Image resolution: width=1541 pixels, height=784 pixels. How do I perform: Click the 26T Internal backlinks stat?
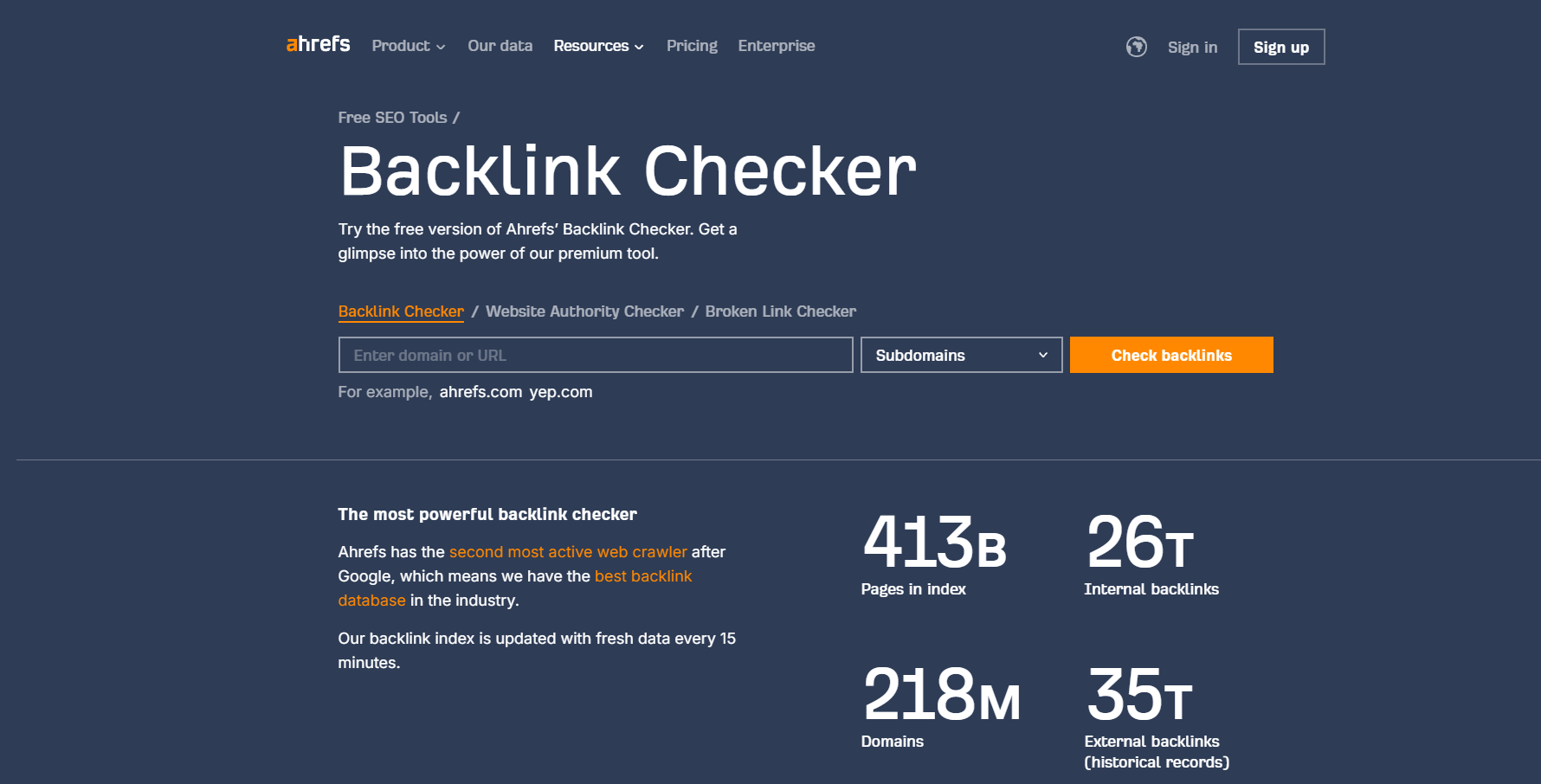click(1151, 554)
